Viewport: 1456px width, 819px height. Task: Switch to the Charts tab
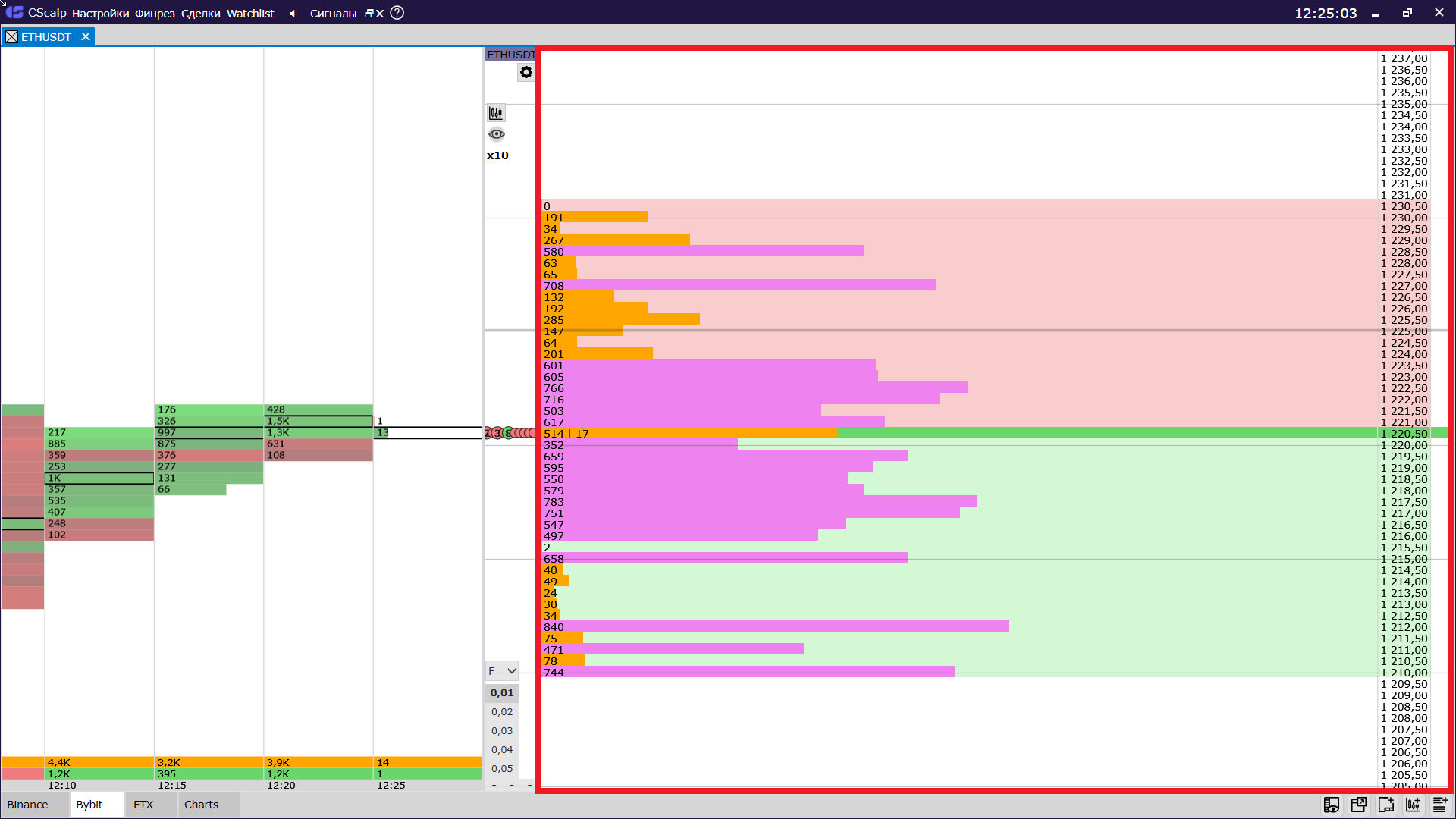(x=201, y=805)
